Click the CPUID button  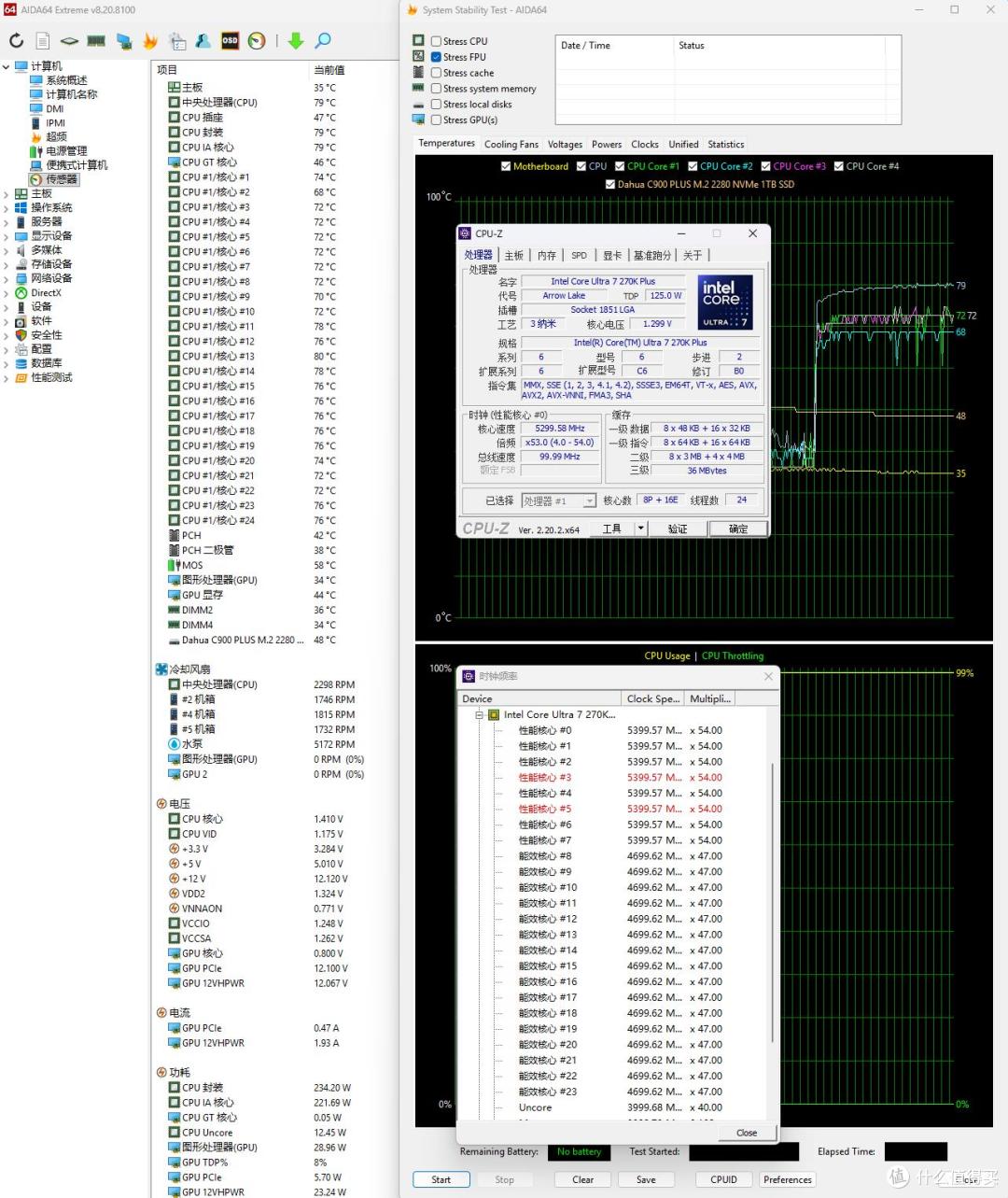(x=723, y=1179)
